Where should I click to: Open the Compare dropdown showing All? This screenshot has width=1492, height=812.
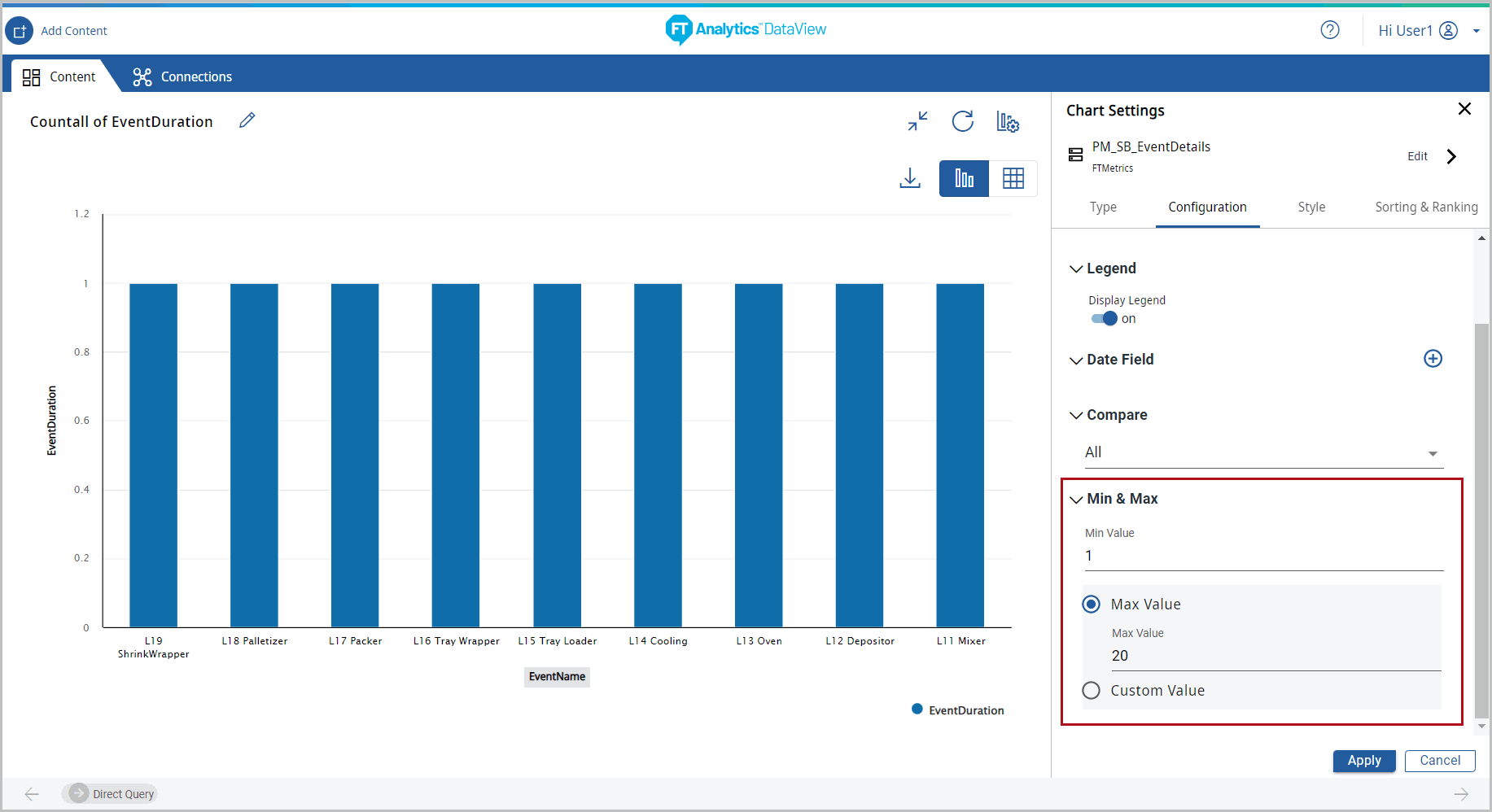pos(1262,453)
